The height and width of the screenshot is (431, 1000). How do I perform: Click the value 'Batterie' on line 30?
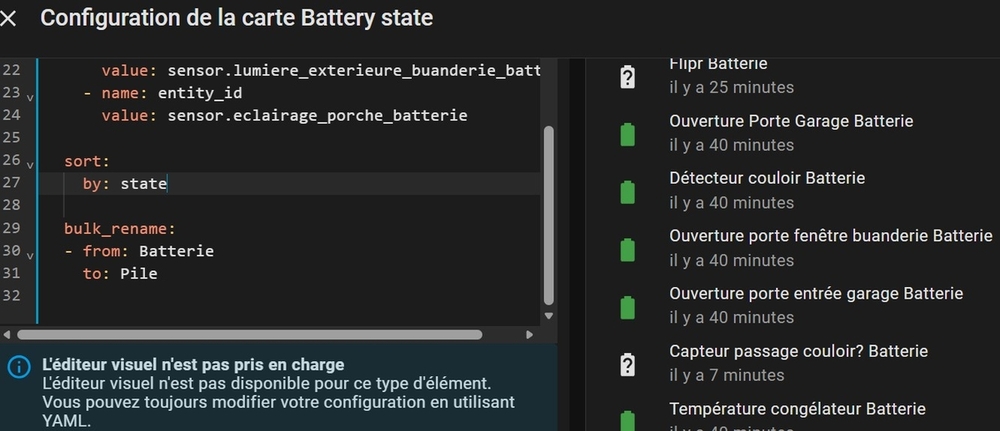(177, 251)
